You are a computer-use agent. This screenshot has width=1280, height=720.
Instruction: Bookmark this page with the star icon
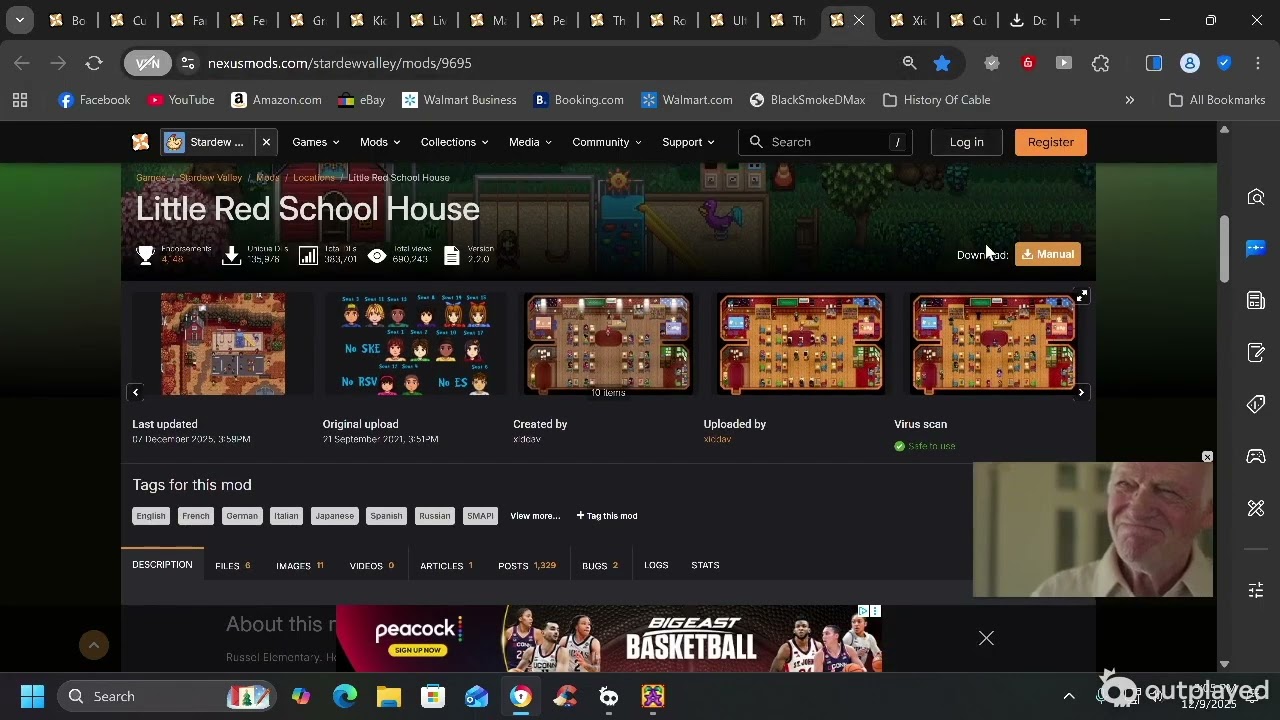942,63
